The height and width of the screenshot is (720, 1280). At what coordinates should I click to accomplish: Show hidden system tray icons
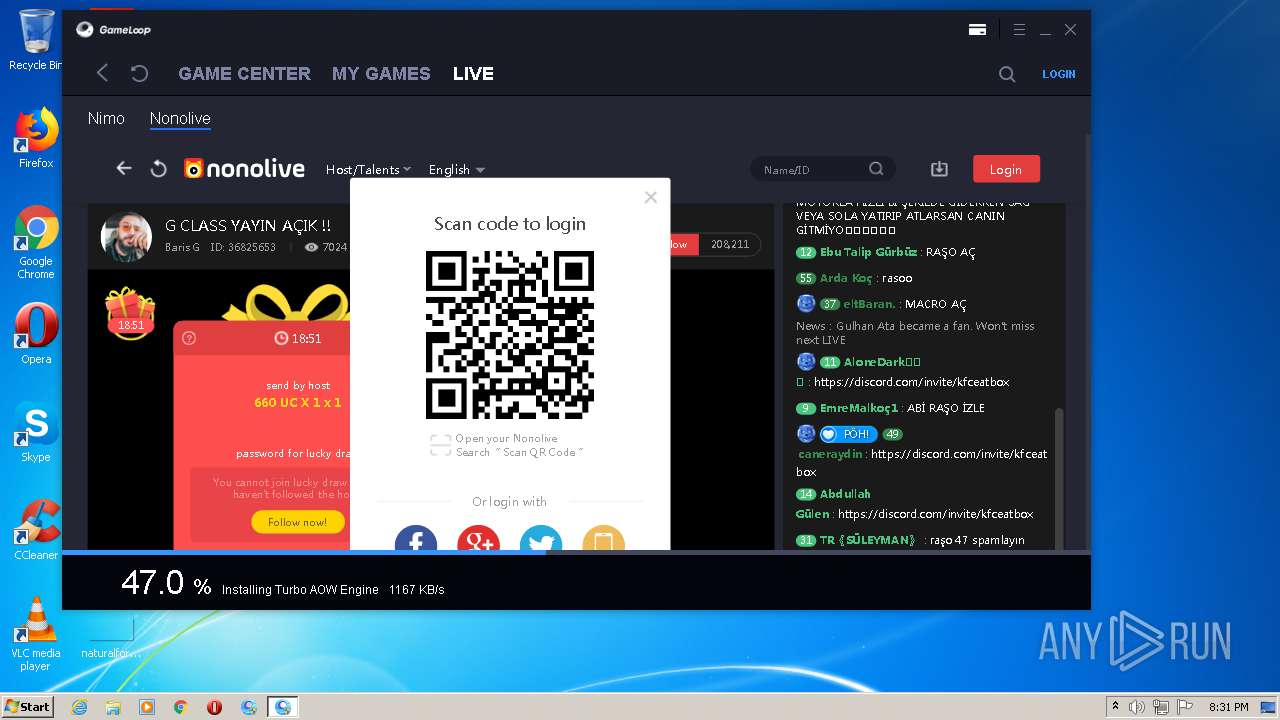(x=1116, y=707)
